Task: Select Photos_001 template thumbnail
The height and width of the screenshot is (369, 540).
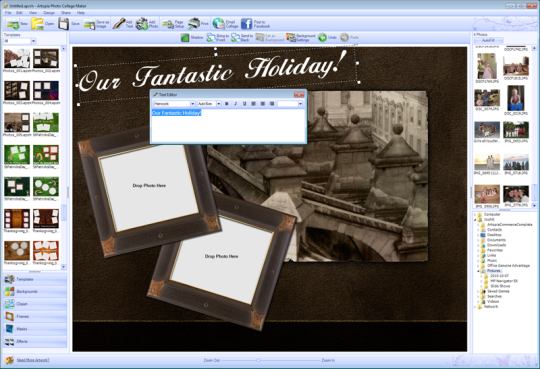Action: point(17,59)
